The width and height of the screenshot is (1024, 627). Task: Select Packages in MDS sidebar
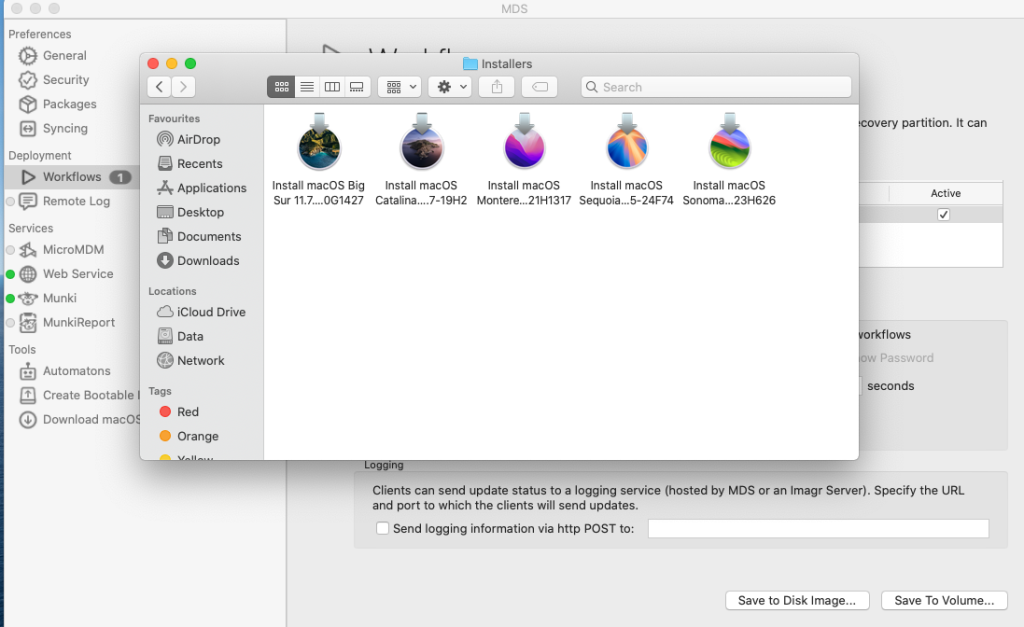tap(57, 104)
